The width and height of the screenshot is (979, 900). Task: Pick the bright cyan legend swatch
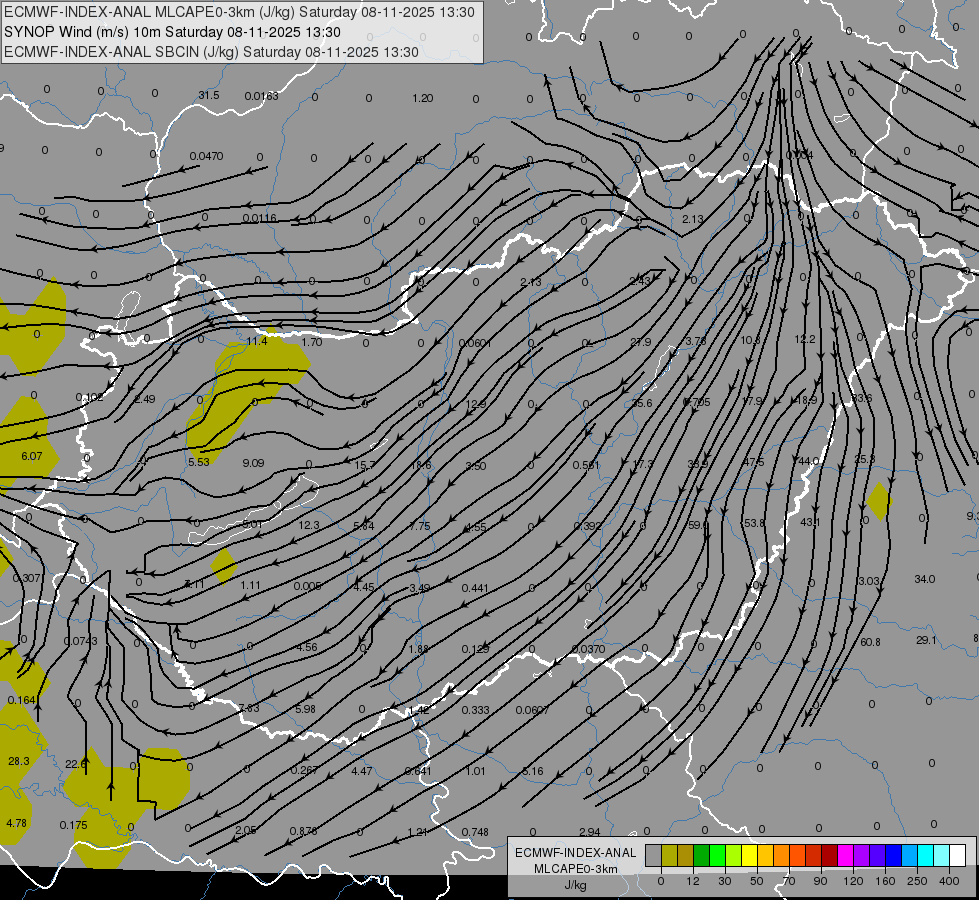[x=926, y=856]
